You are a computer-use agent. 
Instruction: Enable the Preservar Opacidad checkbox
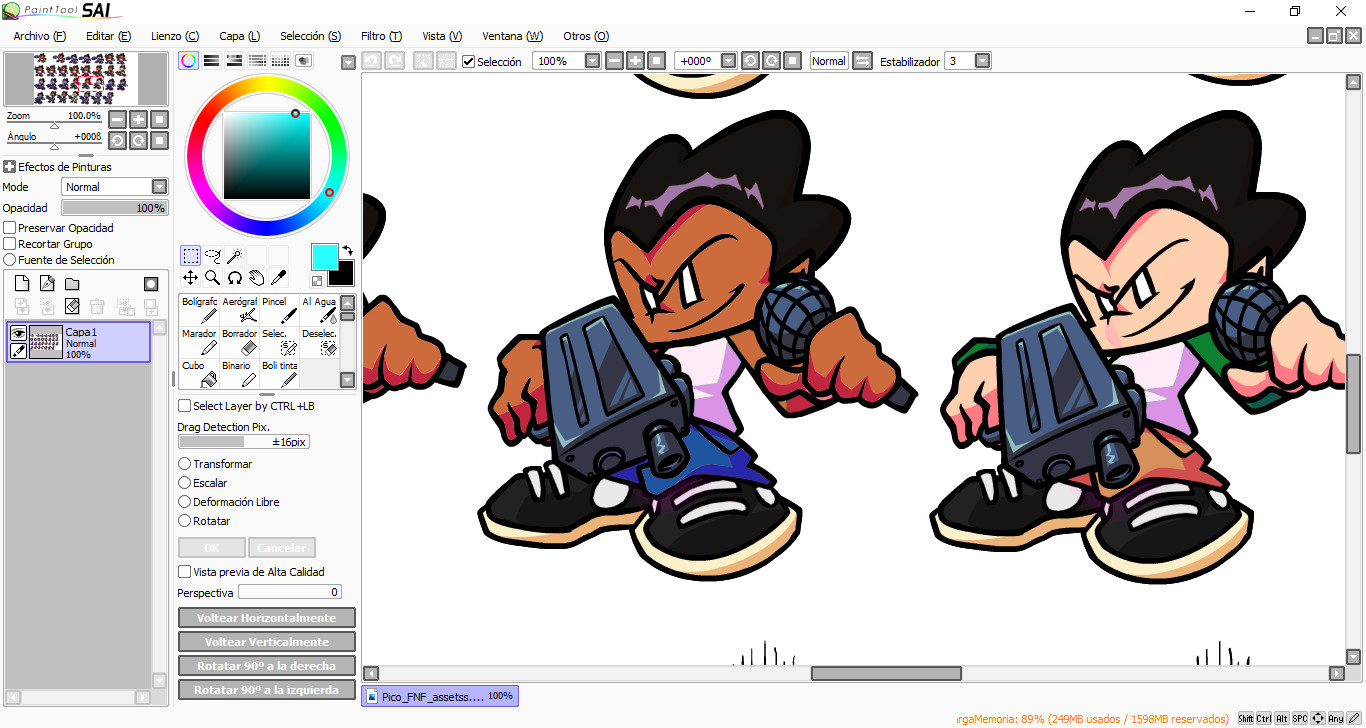pos(10,228)
